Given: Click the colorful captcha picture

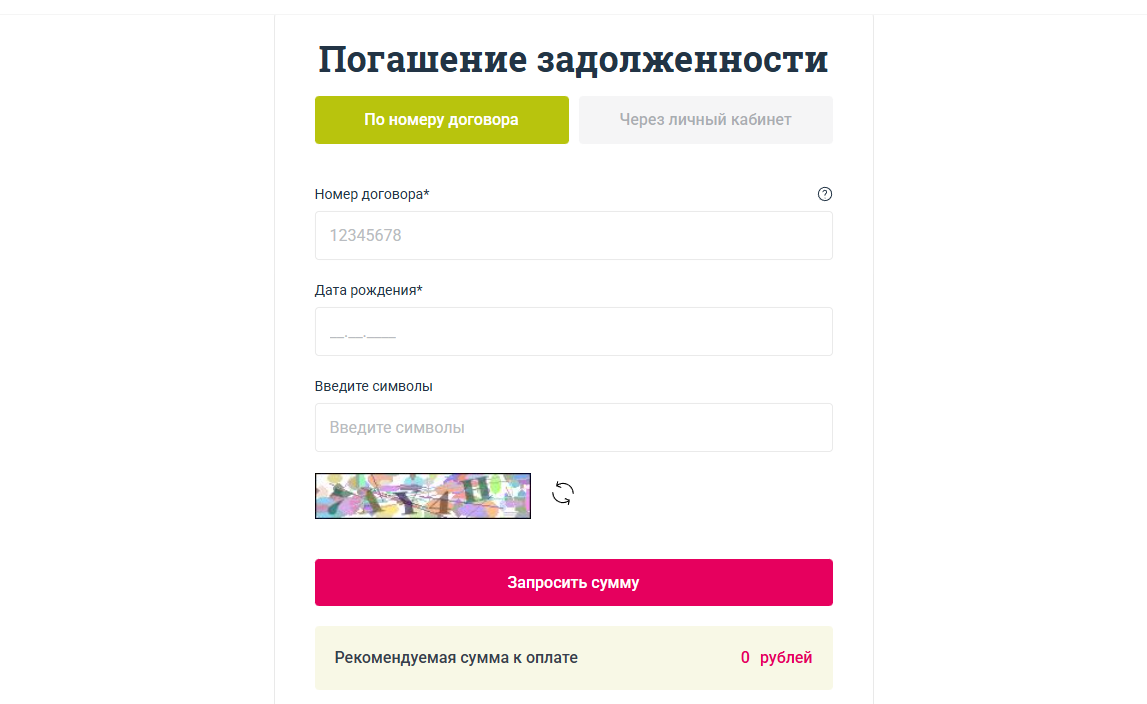Looking at the screenshot, I should point(423,496).
